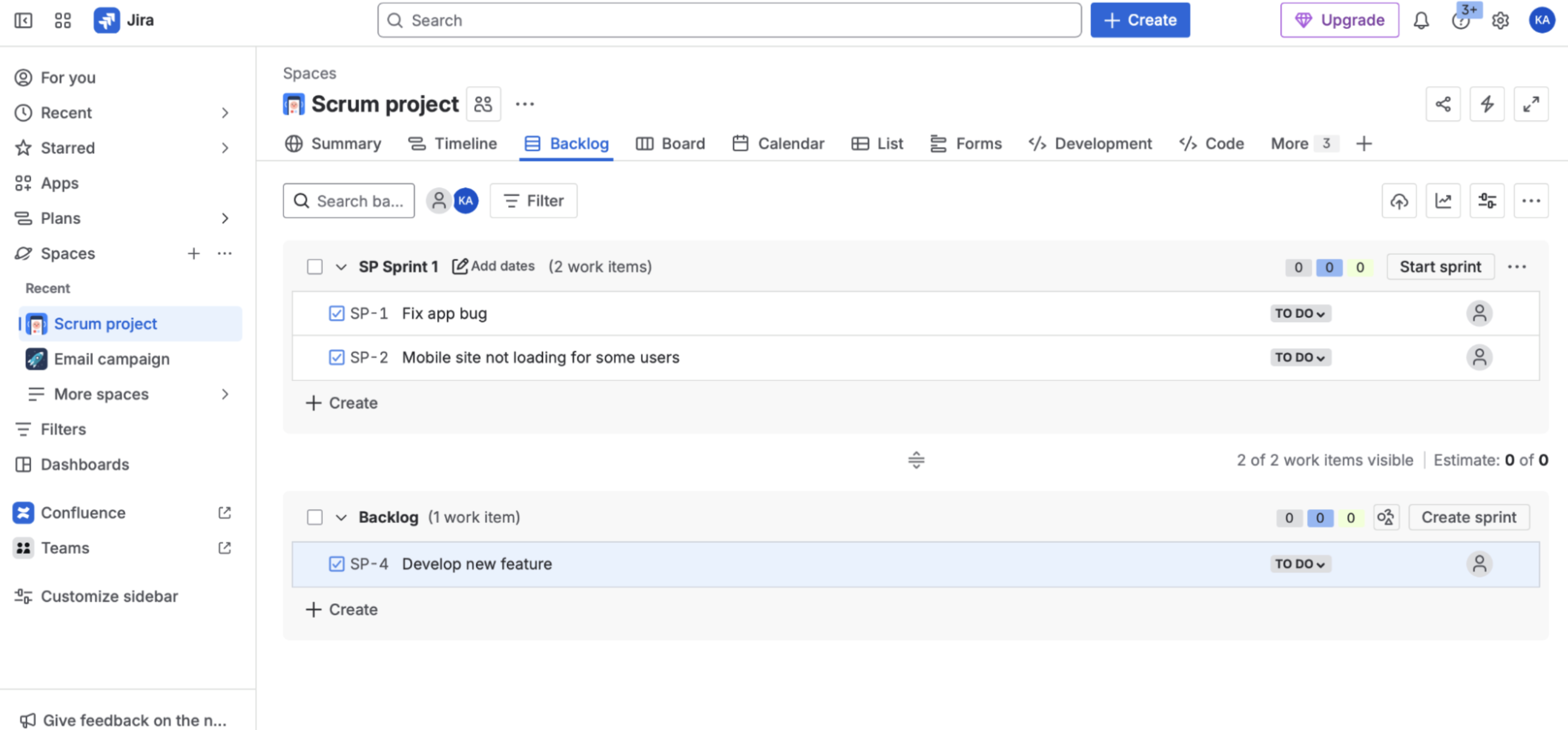Open the automation lightning bolt icon

pos(1487,104)
